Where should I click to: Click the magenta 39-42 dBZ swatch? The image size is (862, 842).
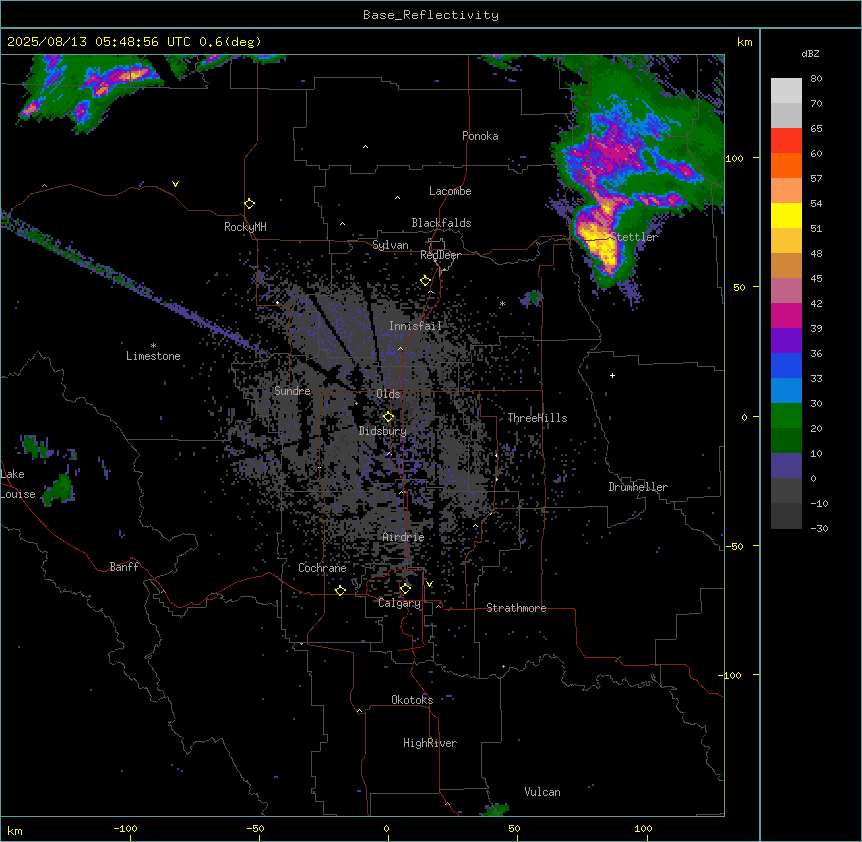tap(786, 315)
